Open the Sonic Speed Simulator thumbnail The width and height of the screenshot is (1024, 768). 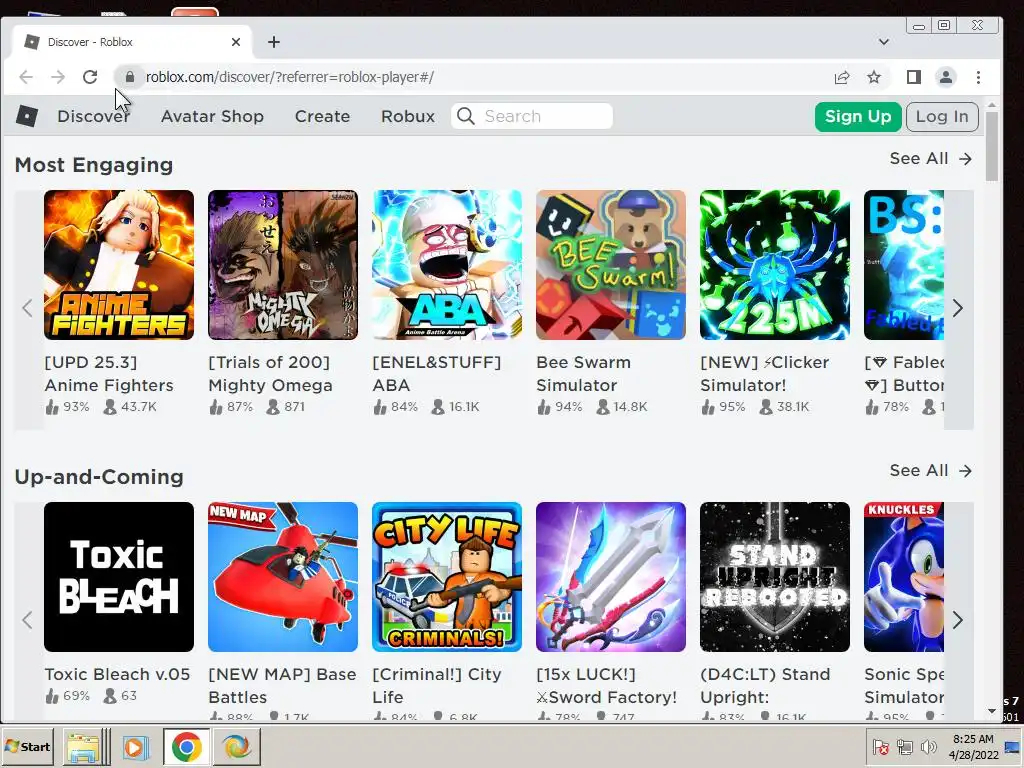pos(904,577)
